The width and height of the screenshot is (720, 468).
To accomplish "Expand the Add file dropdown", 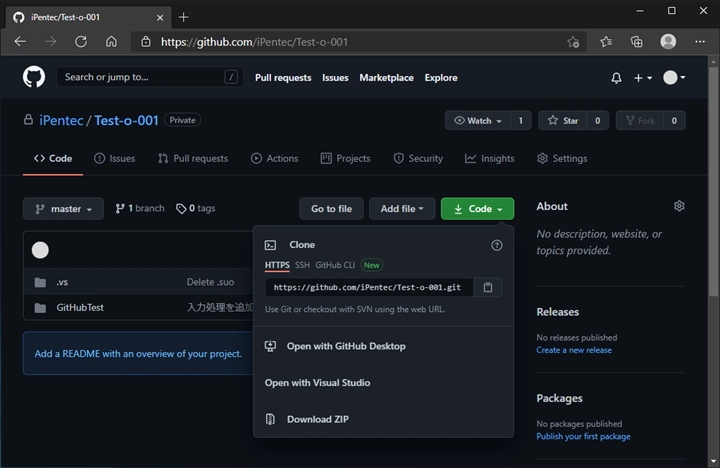I will (x=402, y=209).
